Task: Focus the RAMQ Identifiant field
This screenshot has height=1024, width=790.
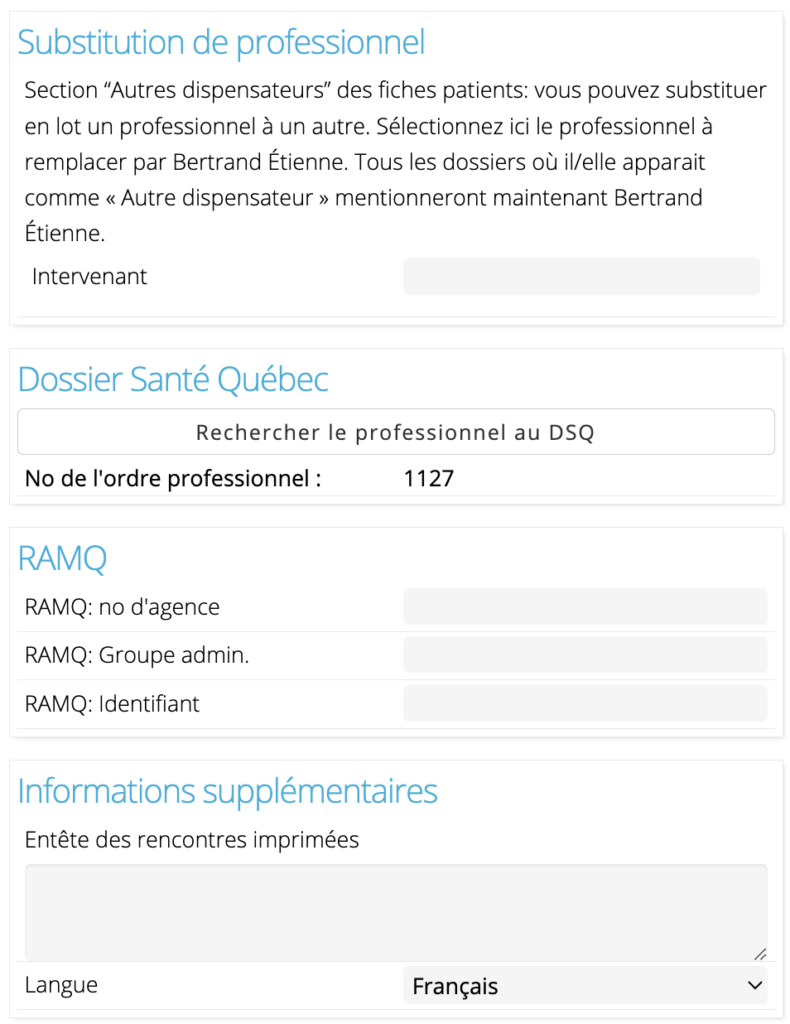Action: [585, 703]
